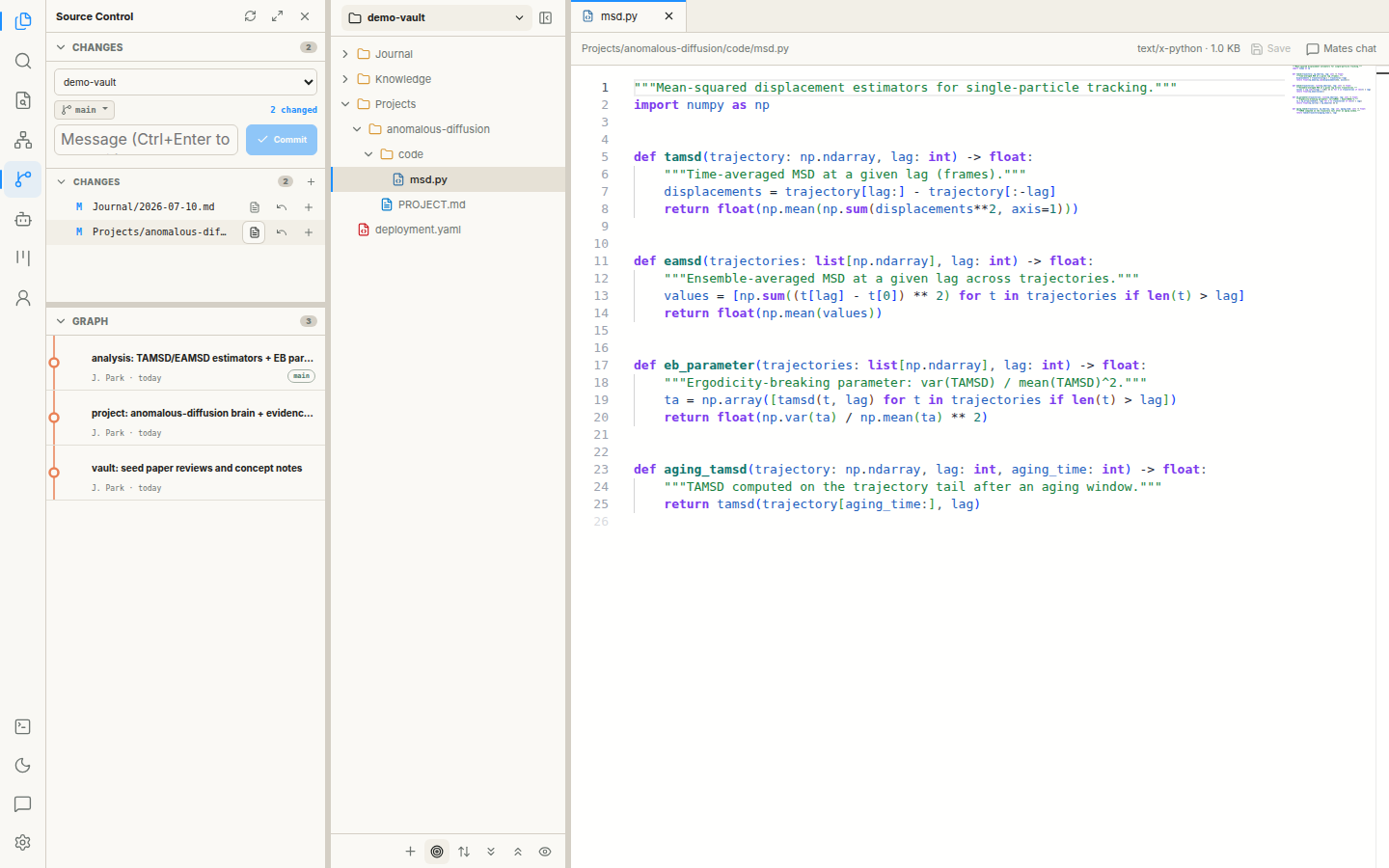Screen dimensions: 1389x868
Task: Discard changes for Journal/2026-07-10.md
Action: tap(282, 207)
